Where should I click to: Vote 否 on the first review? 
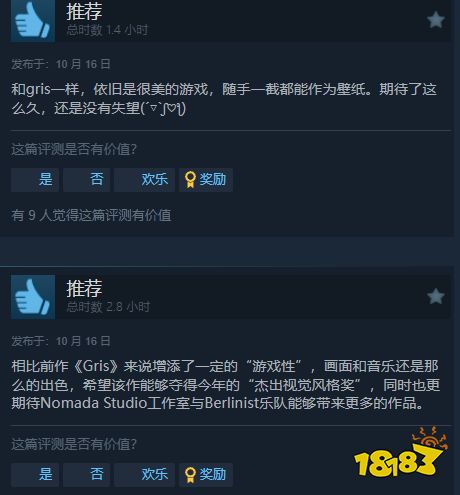tap(87, 180)
